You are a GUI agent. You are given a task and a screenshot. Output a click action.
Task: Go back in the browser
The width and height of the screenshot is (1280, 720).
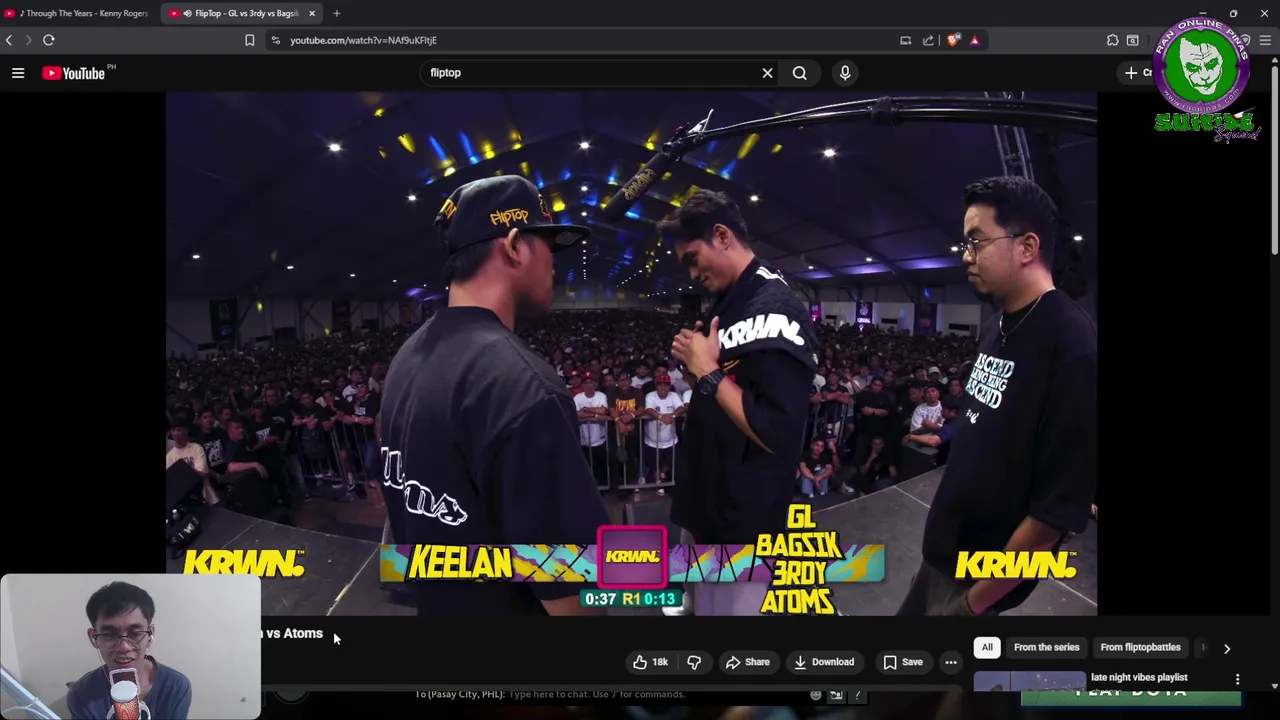(9, 40)
